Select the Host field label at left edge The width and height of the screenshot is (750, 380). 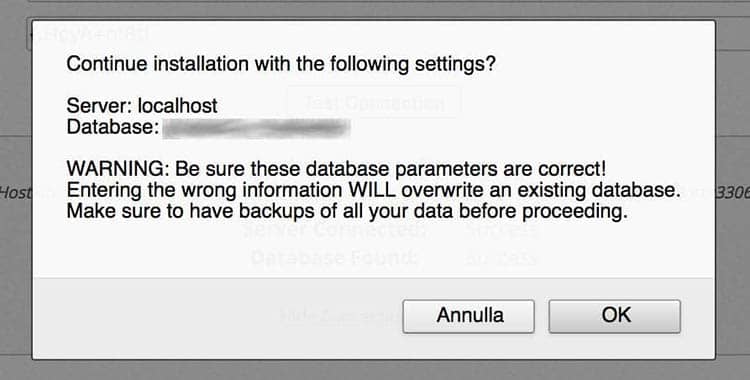15,193
